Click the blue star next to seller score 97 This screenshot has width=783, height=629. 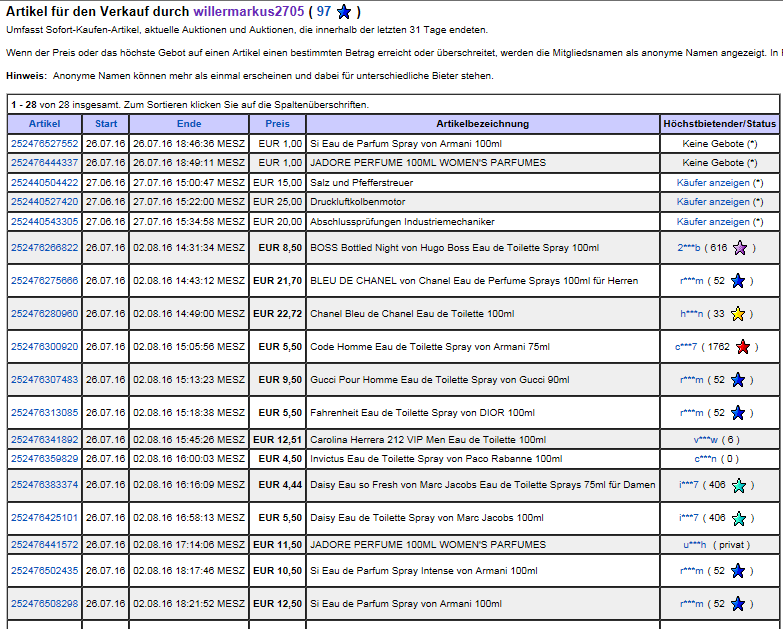[x=344, y=11]
